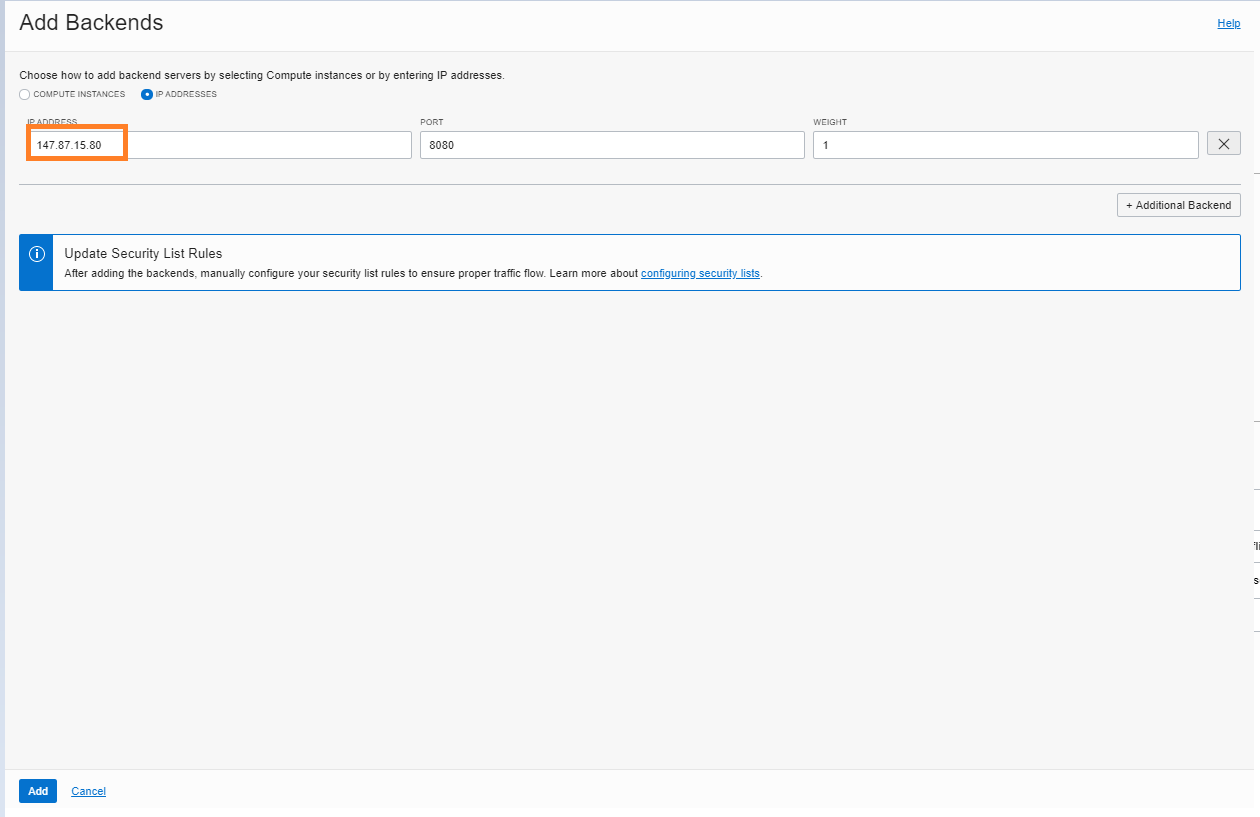Dismiss the form via Cancel

pos(88,791)
